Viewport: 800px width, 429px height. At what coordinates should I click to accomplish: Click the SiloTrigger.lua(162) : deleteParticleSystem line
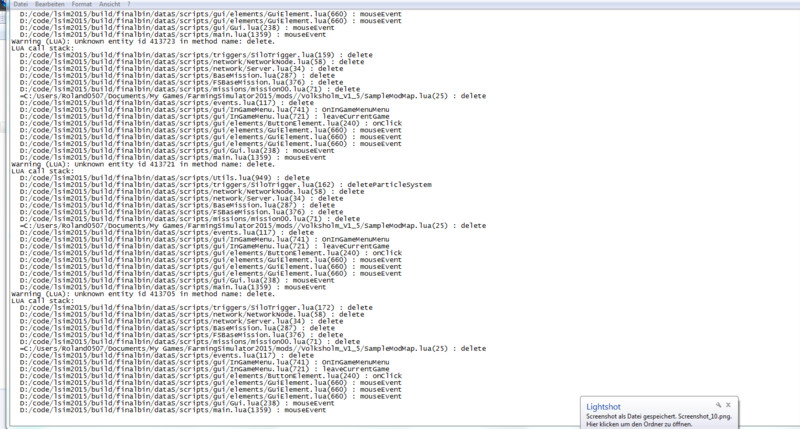click(x=226, y=185)
